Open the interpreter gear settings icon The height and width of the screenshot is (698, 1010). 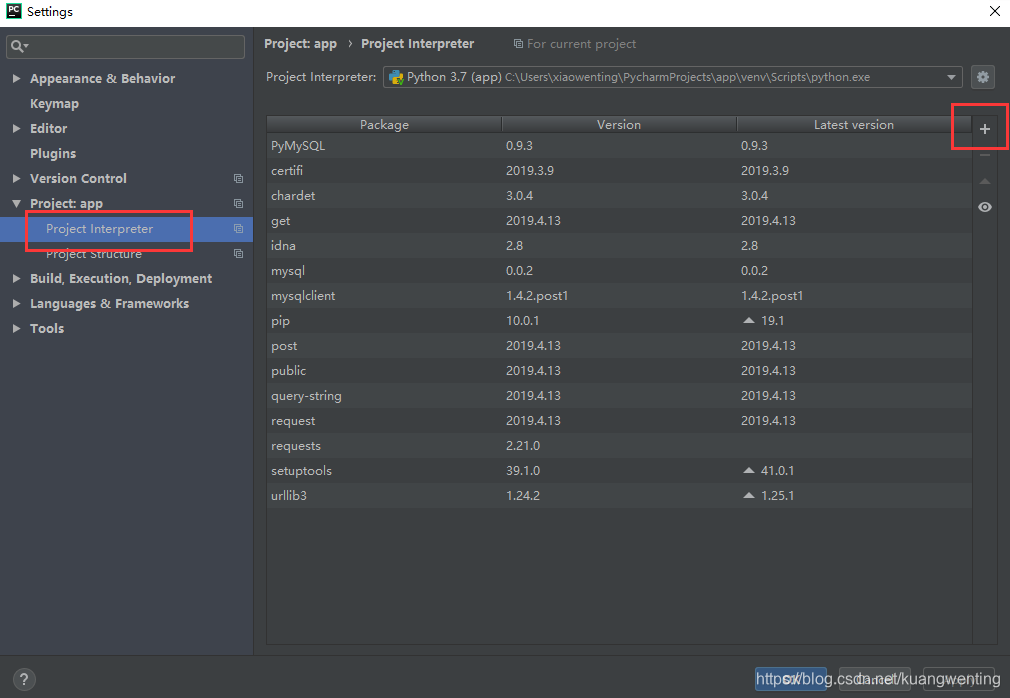982,77
